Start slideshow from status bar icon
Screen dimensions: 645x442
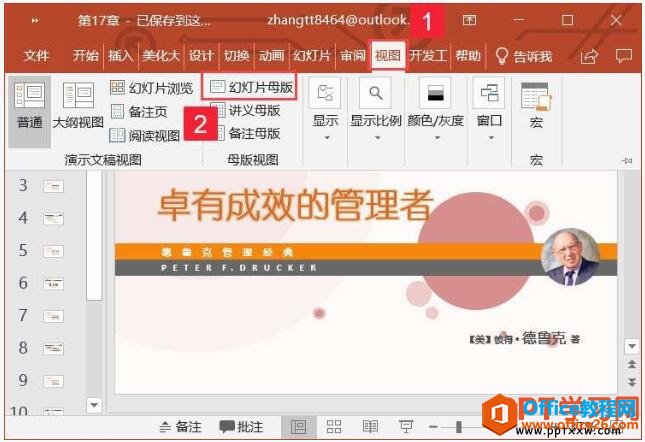pyautogui.click(x=406, y=427)
